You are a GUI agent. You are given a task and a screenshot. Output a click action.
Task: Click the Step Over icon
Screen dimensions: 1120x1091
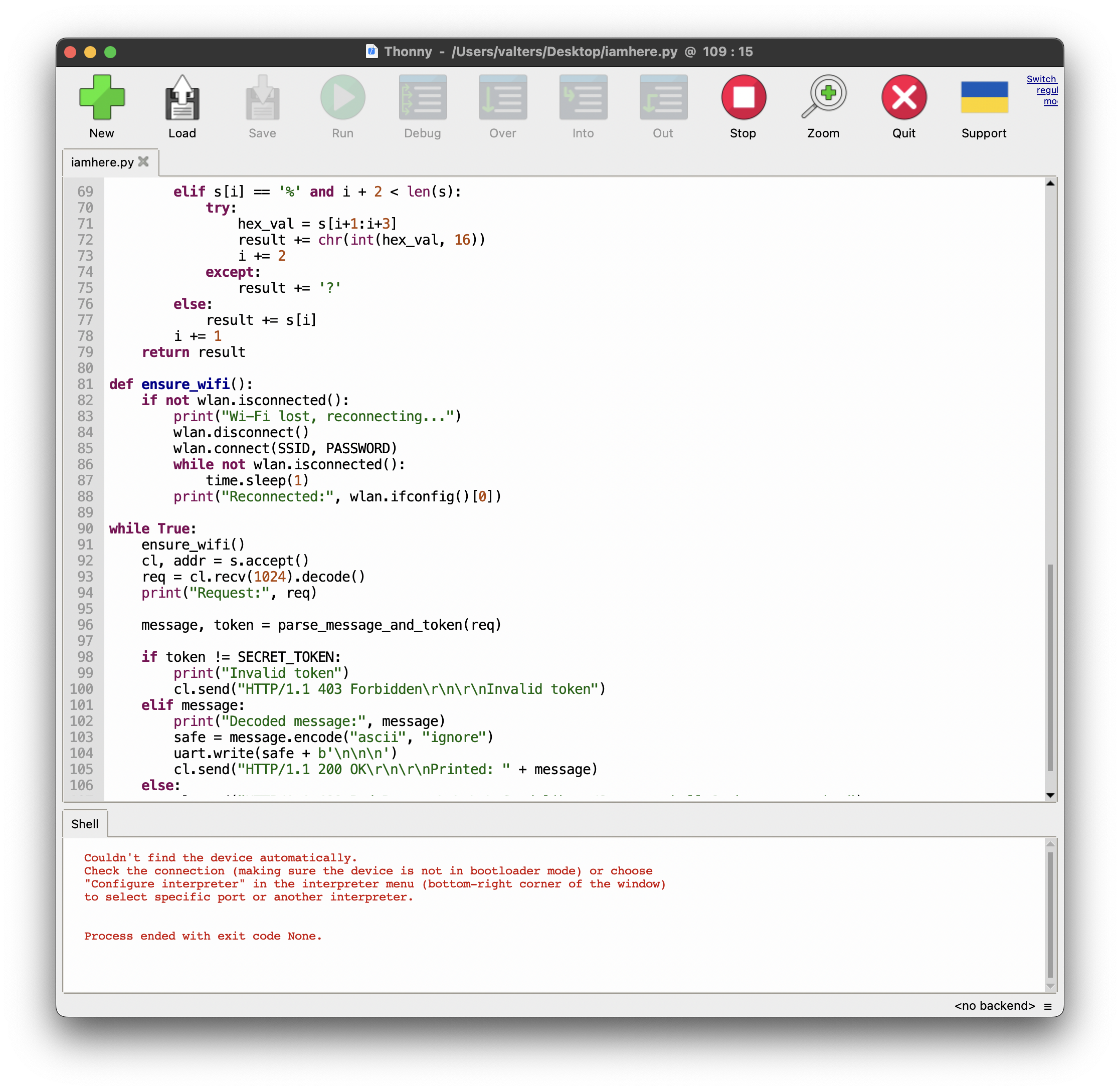point(503,98)
